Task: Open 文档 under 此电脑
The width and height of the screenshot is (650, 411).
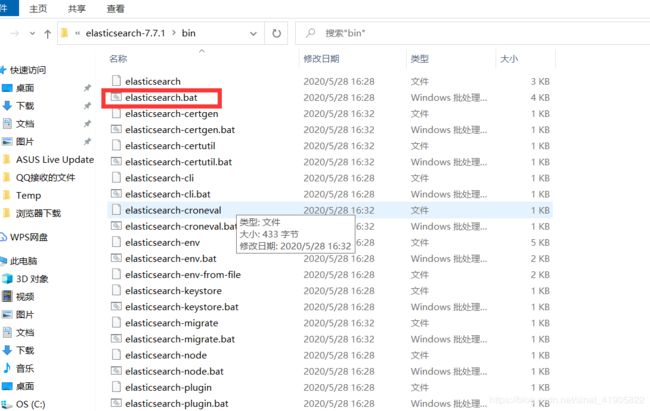Action: click(25, 332)
